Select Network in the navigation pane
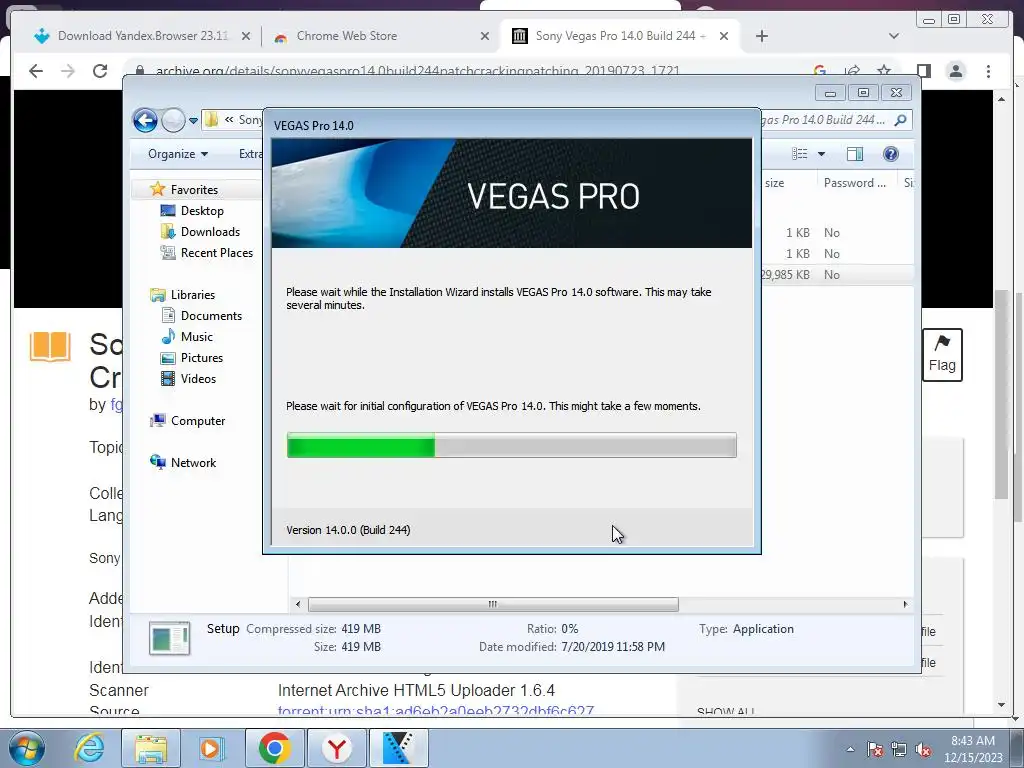 click(x=193, y=462)
